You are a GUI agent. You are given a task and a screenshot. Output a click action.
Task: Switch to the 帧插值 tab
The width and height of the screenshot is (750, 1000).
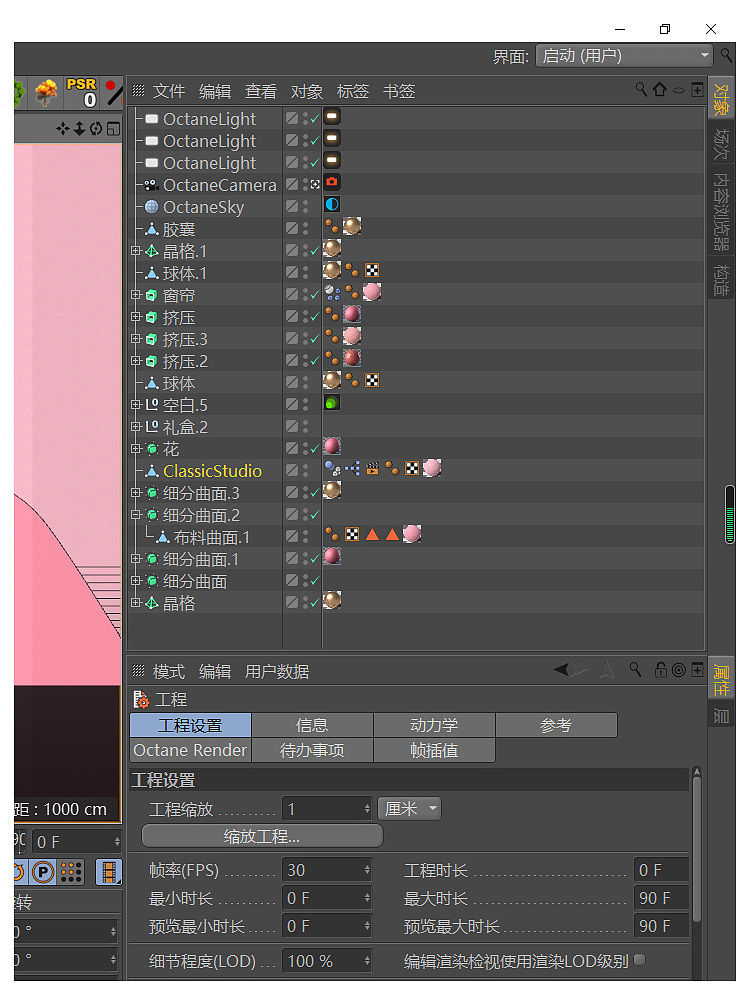434,750
